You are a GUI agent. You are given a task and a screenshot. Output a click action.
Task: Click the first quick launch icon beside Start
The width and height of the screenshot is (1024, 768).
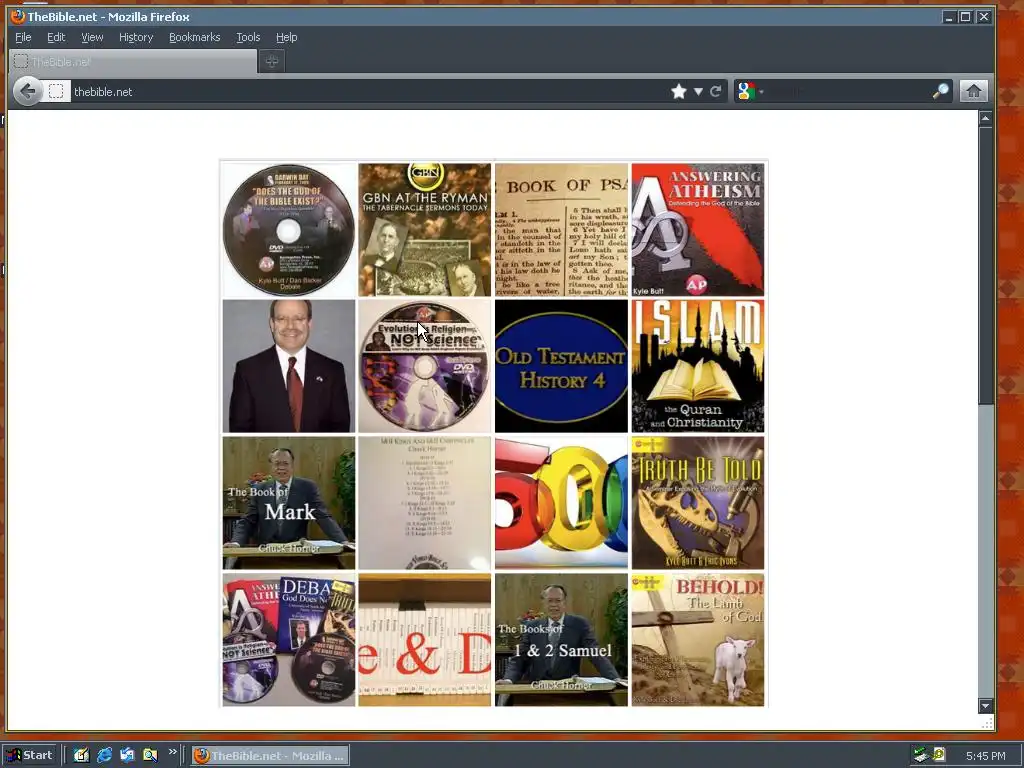(x=81, y=756)
